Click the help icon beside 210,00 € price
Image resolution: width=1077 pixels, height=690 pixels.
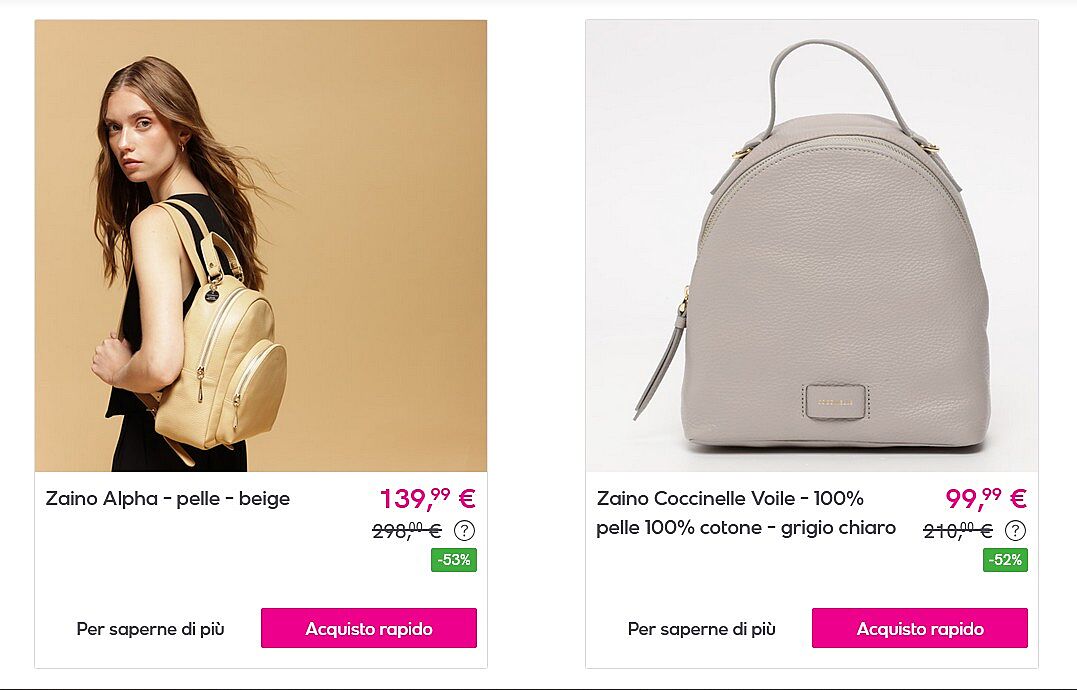[x=1015, y=530]
